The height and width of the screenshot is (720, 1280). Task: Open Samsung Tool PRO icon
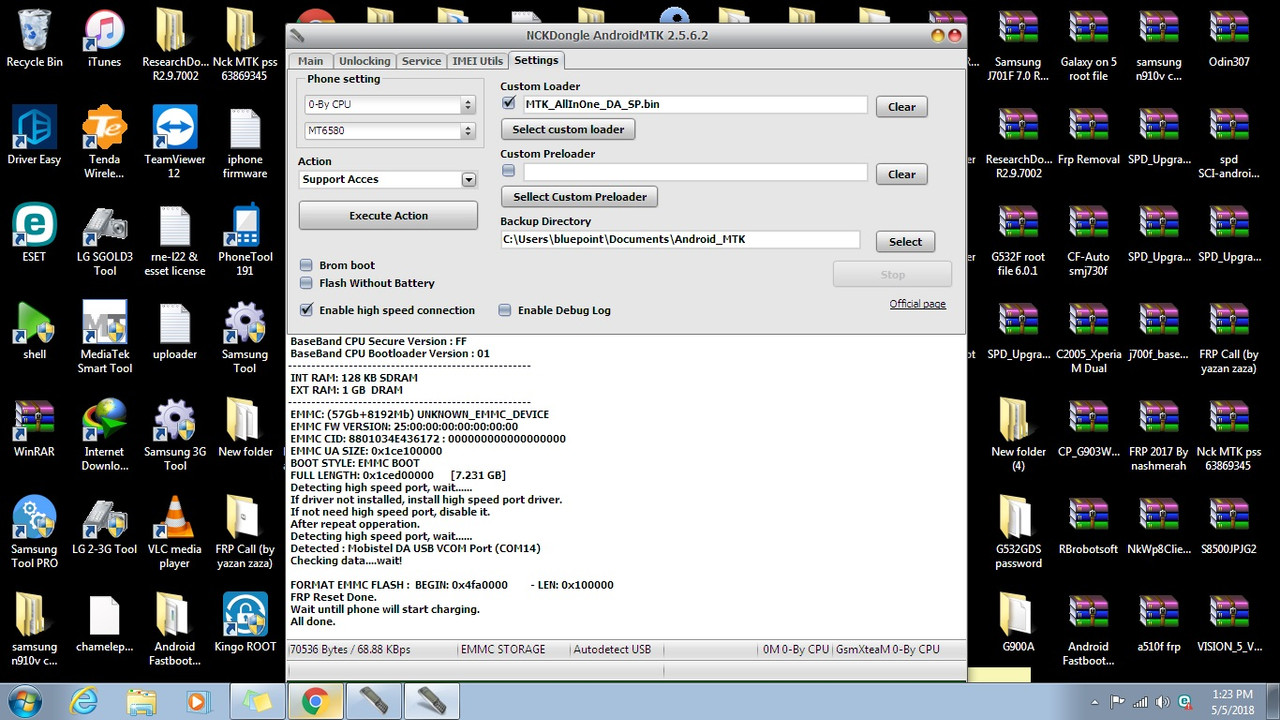34,532
